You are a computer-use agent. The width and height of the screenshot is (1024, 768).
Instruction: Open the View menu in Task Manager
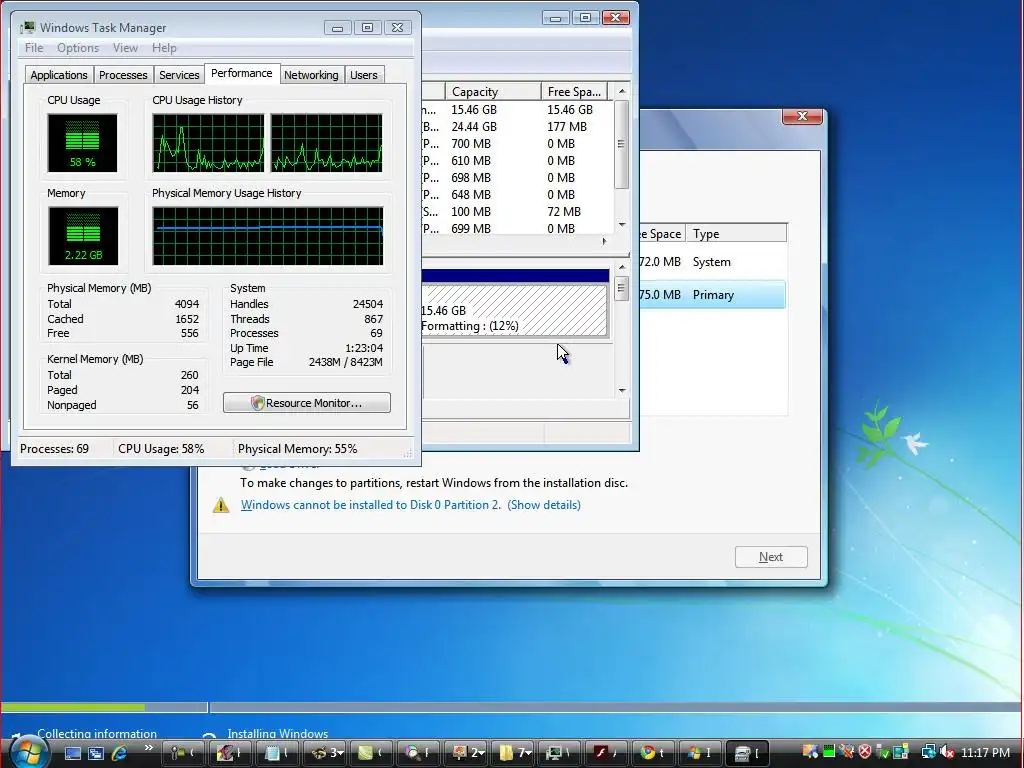(x=125, y=48)
